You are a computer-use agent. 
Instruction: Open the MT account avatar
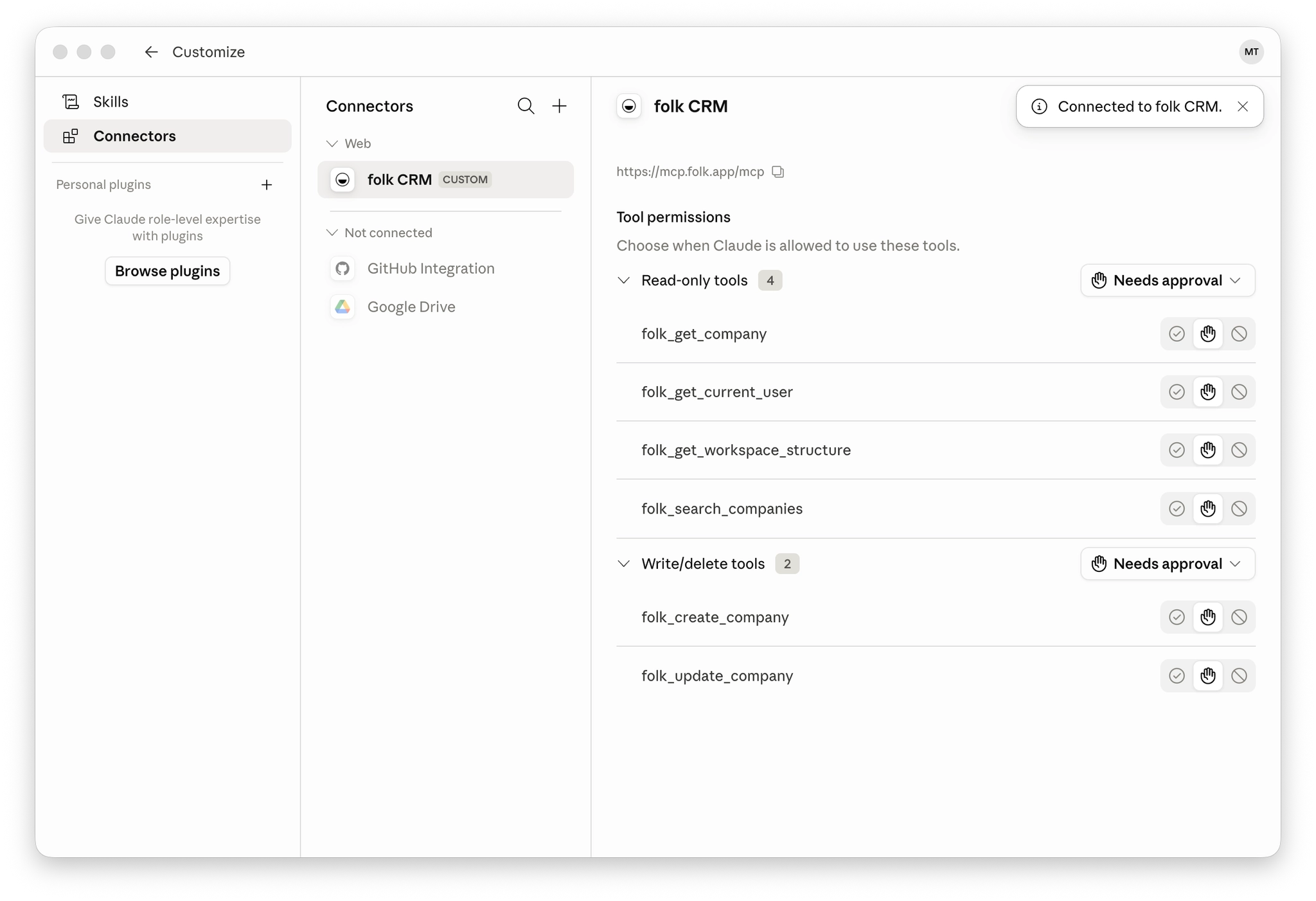tap(1250, 52)
